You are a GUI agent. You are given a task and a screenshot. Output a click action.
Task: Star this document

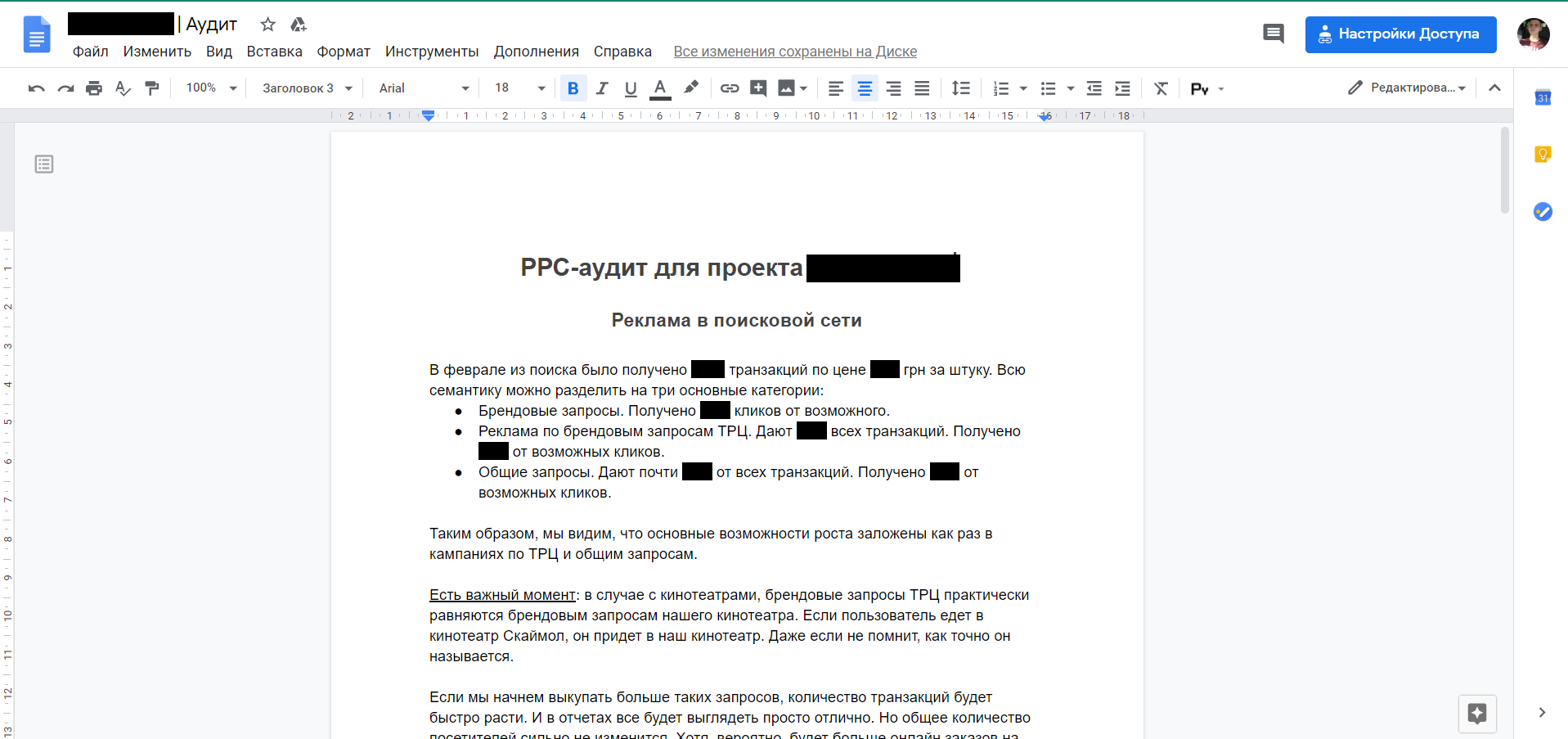coord(267,25)
